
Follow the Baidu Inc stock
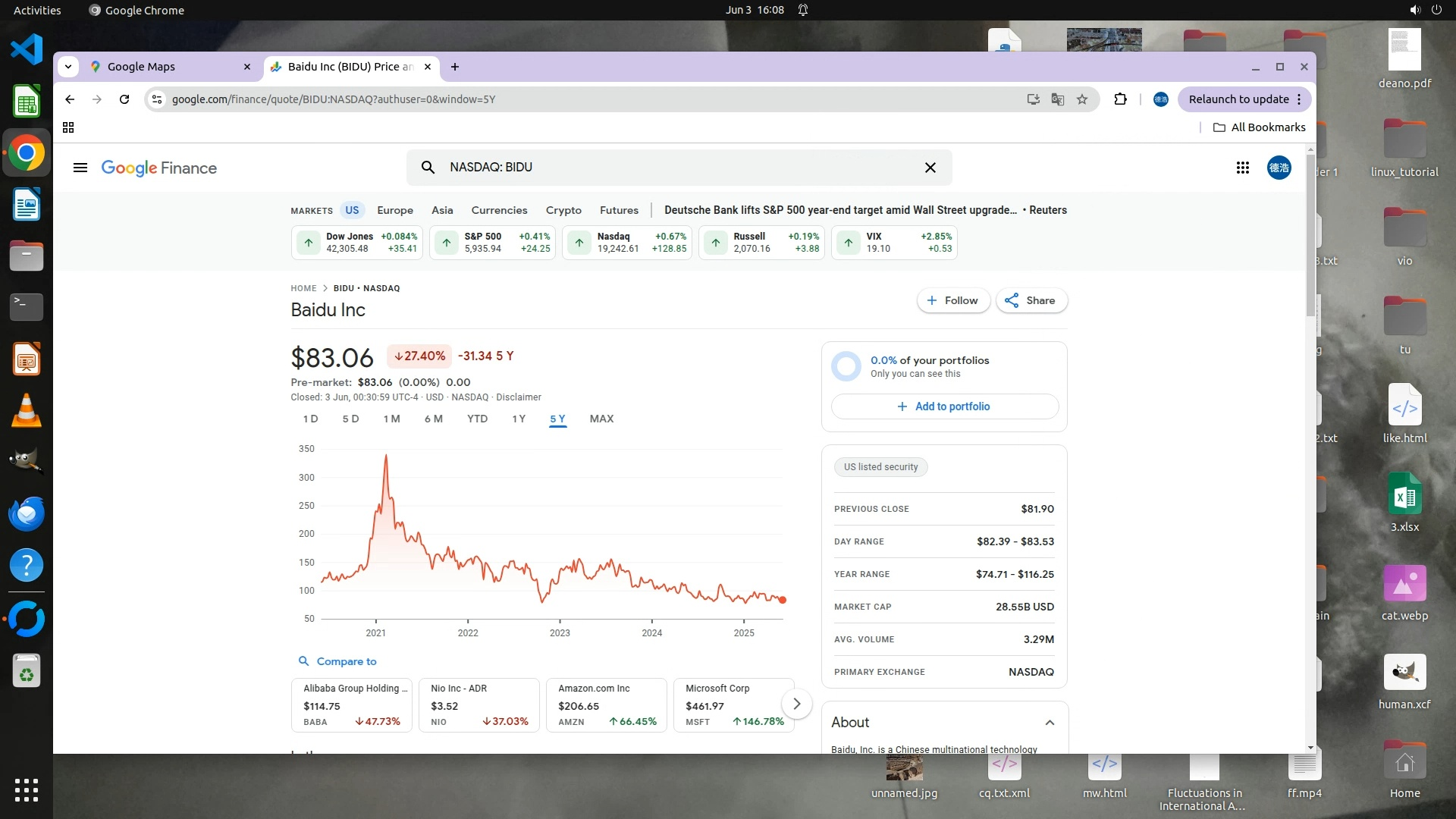[952, 300]
